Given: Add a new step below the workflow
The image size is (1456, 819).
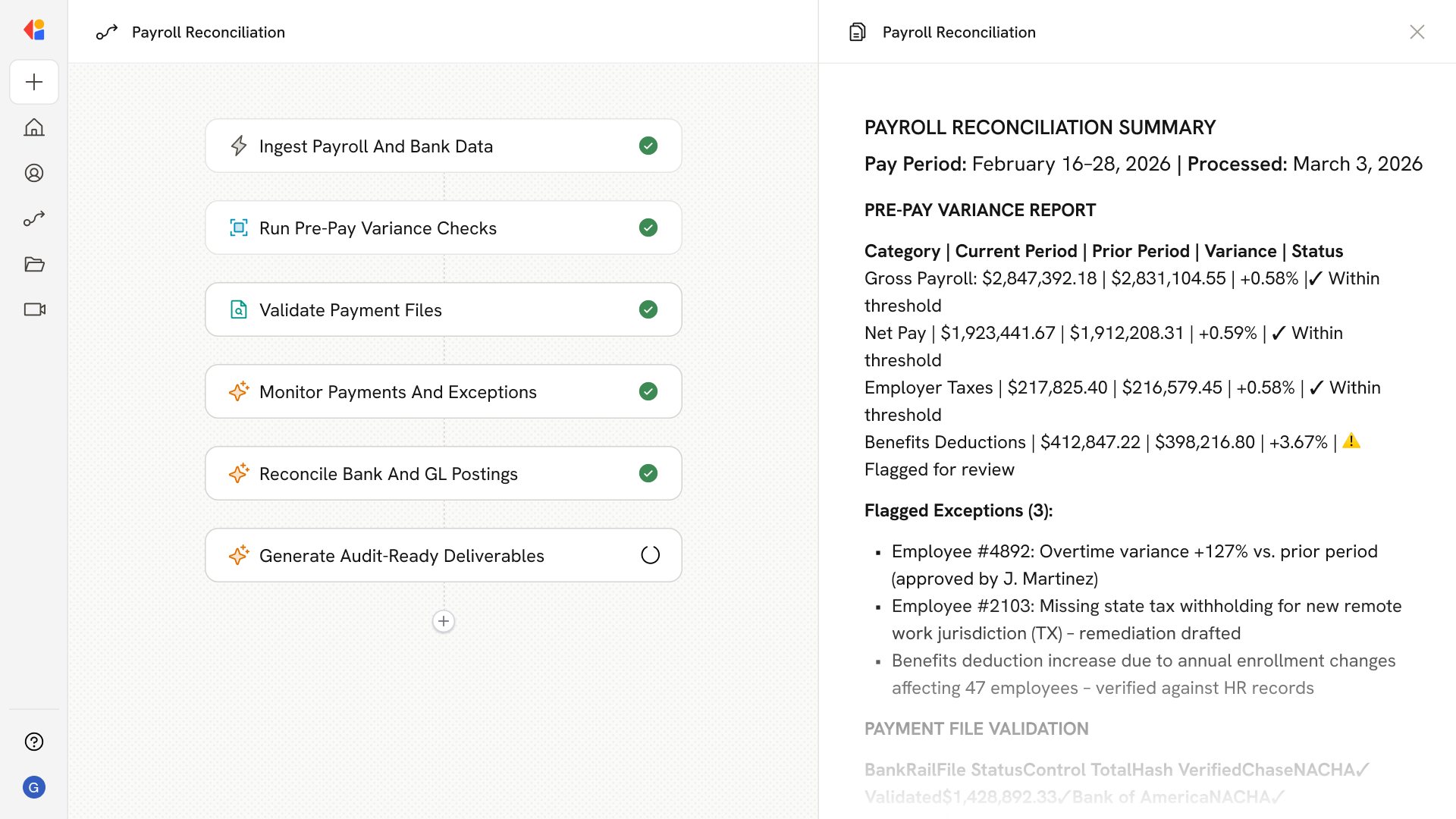Looking at the screenshot, I should click(444, 621).
